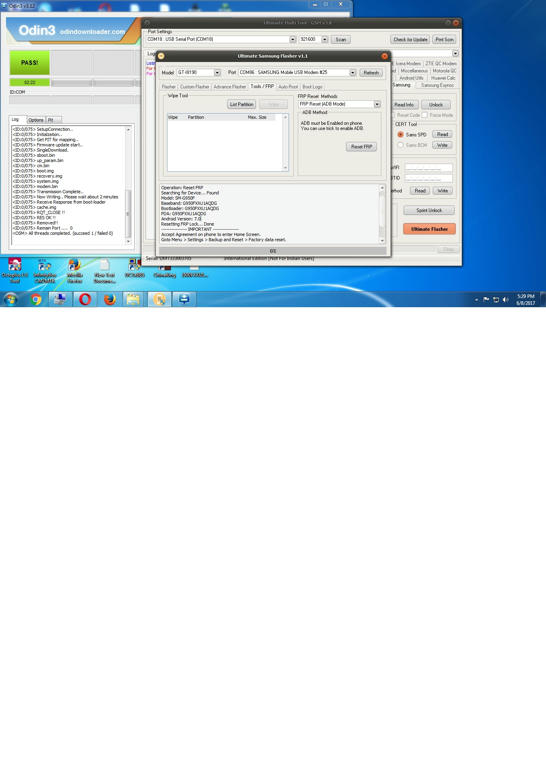The width and height of the screenshot is (546, 768).
Task: Open the Auto Root tab
Action: click(288, 87)
